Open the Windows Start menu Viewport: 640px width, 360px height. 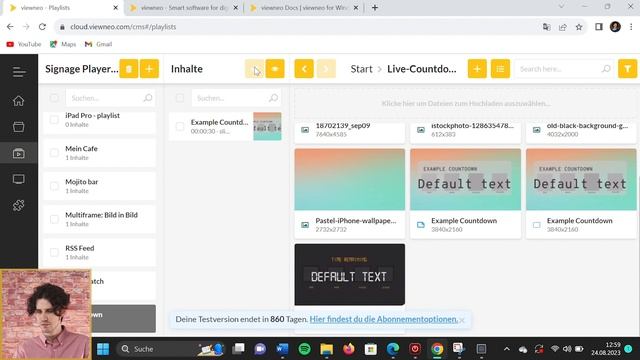(103, 349)
